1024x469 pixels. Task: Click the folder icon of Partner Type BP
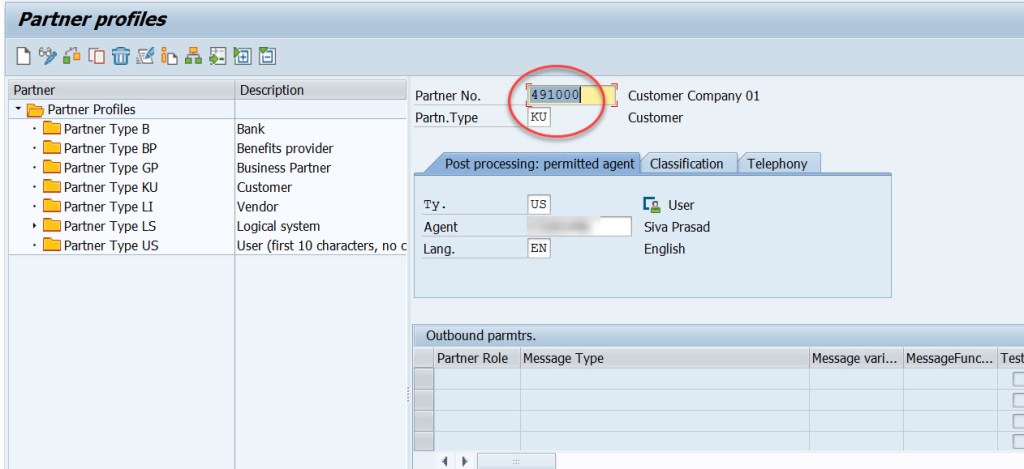52,148
